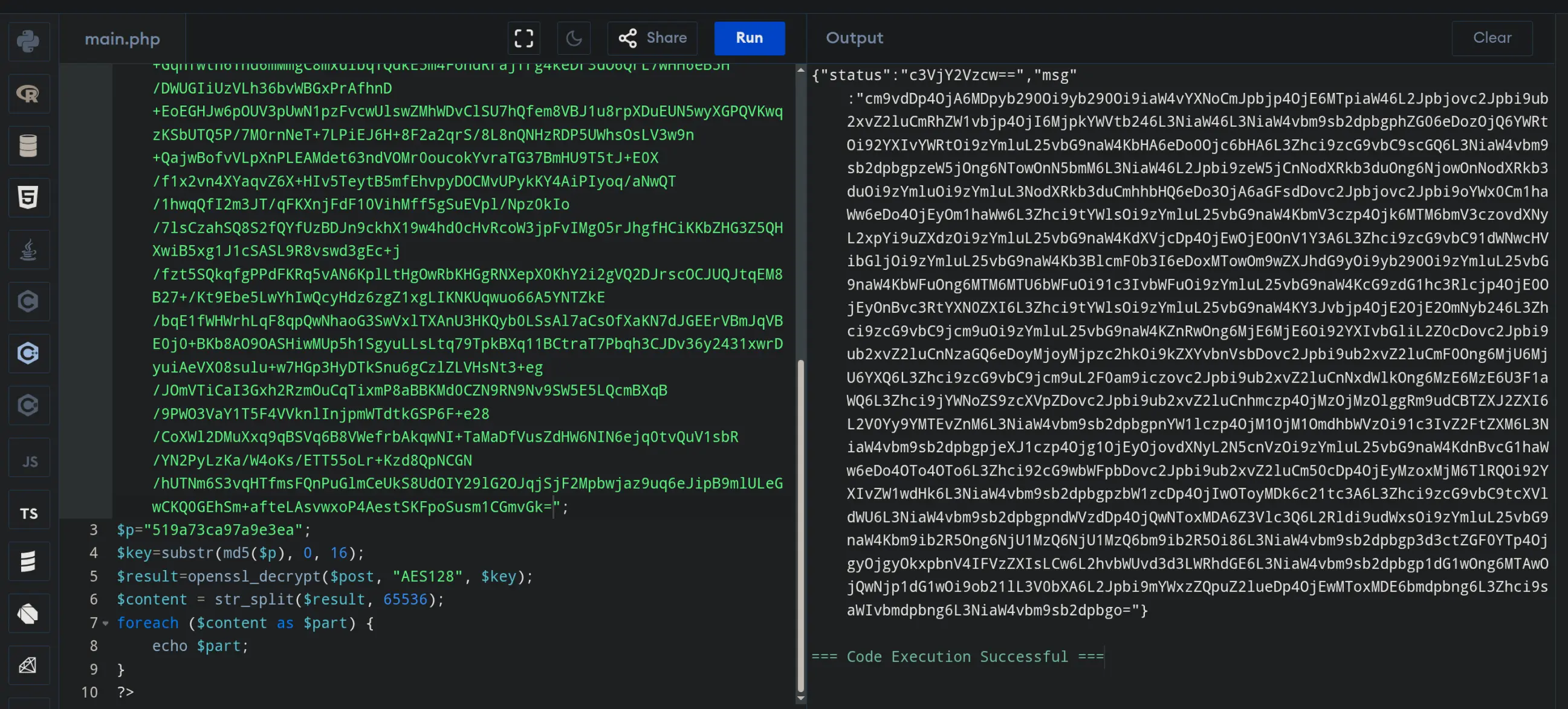1568x709 pixels.
Task: Toggle dark mode with moon icon
Action: pos(574,38)
